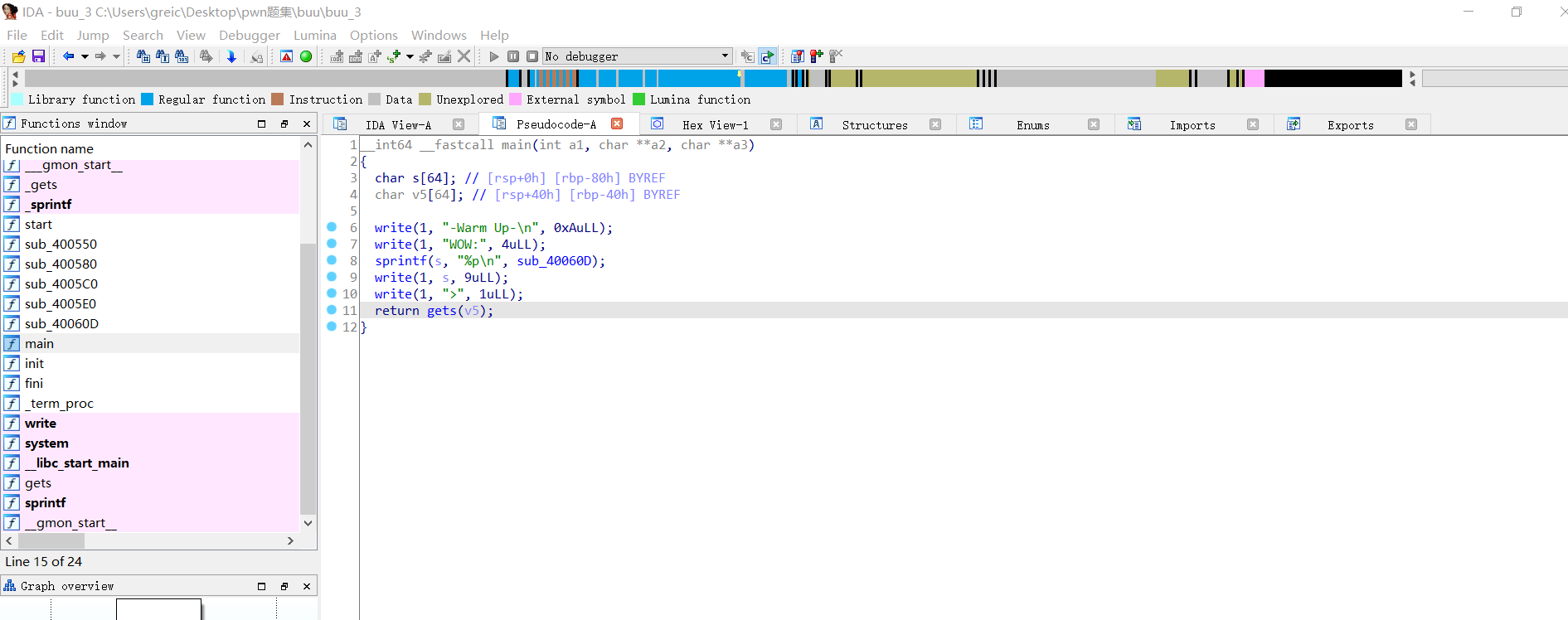Switch to the Imports tab
Image resolution: width=1568 pixels, height=620 pixels.
[x=1192, y=124]
